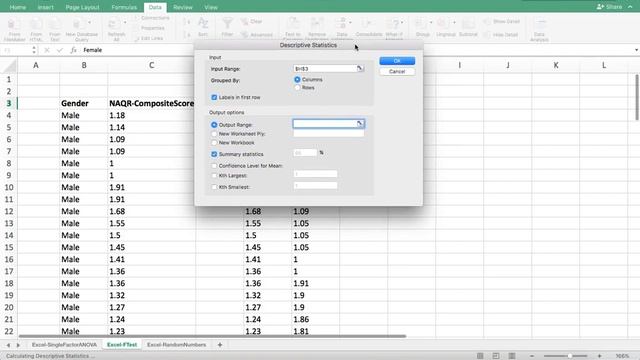
Task: Click the Filter funnel icon
Action: pos(227,24)
